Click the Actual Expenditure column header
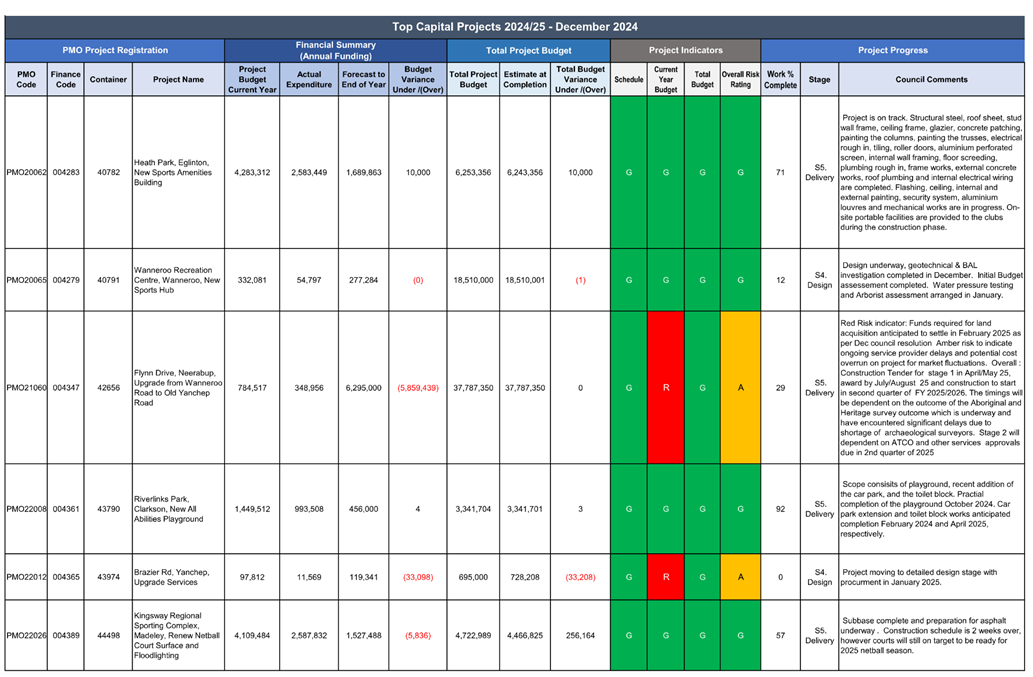This screenshot has width=1033, height=677. tap(309, 79)
